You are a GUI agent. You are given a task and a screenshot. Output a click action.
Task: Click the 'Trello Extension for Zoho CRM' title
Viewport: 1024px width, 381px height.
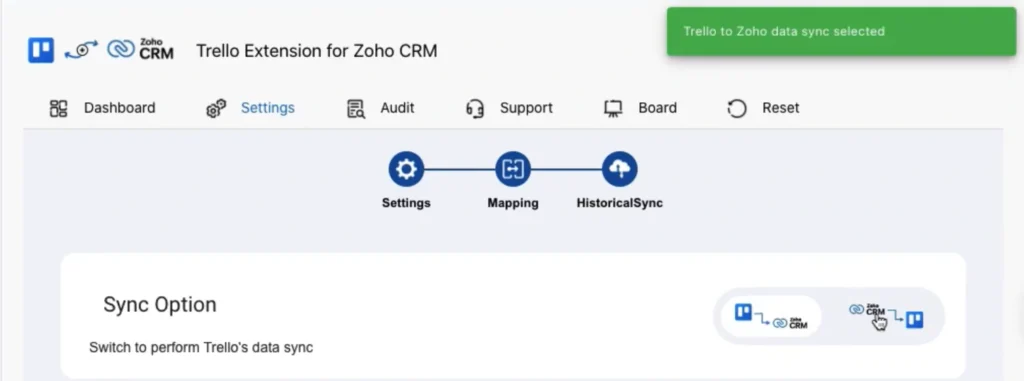317,51
